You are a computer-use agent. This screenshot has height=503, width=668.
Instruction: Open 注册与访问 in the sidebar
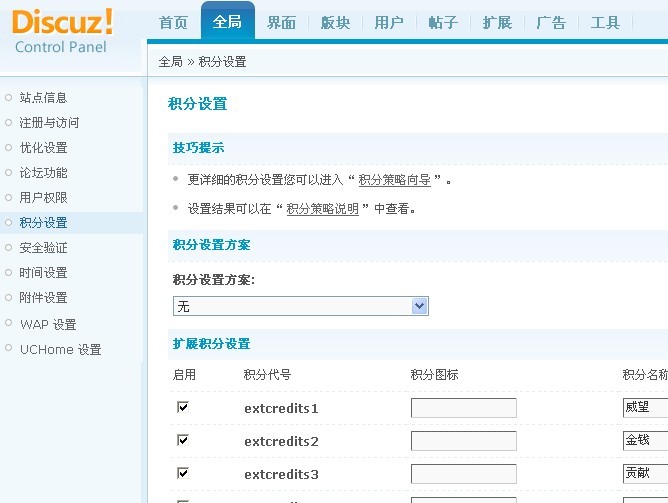click(49, 123)
